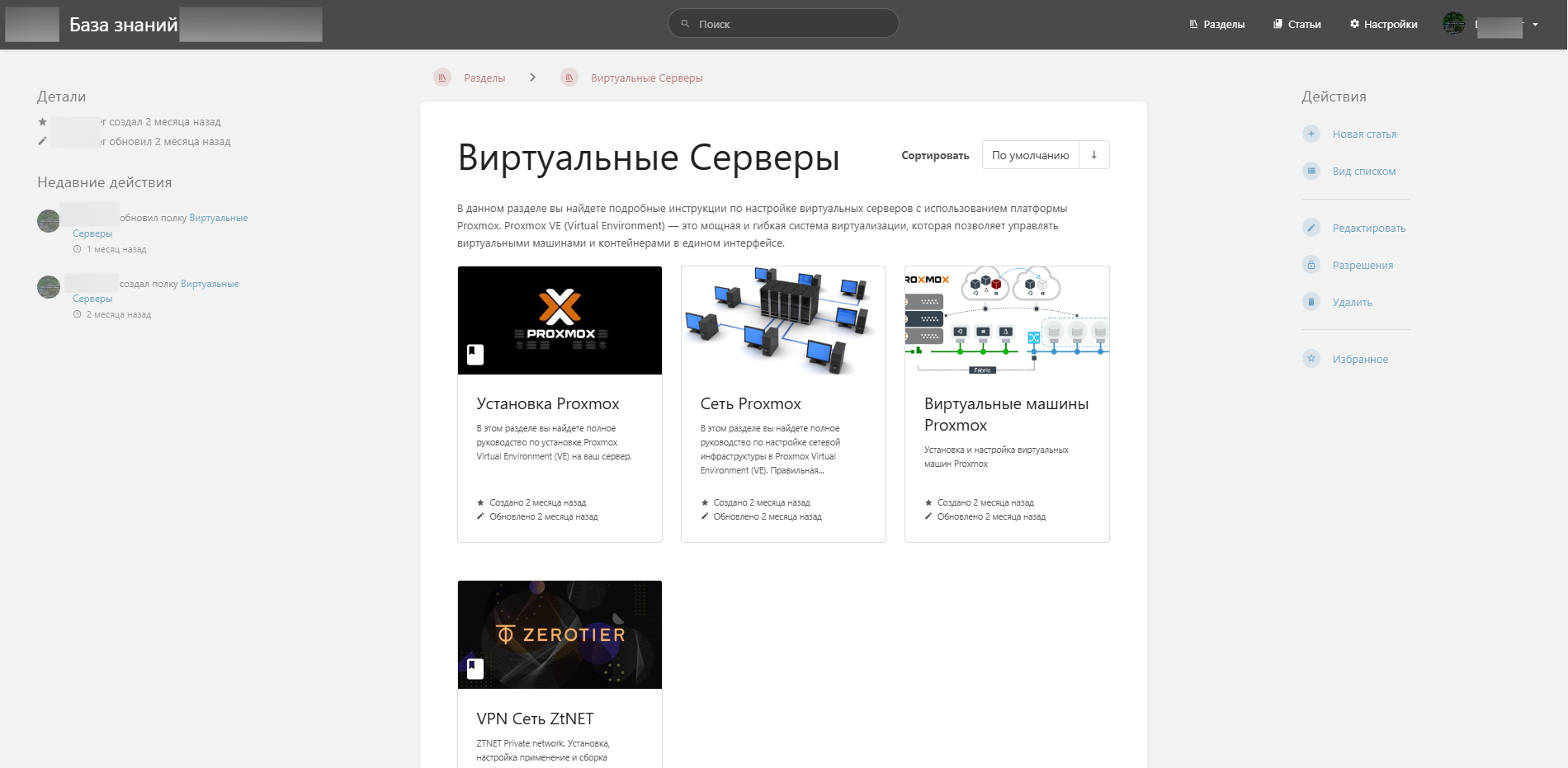The height and width of the screenshot is (768, 1568).
Task: Open the Сеть Proxmox card image
Action: point(783,320)
